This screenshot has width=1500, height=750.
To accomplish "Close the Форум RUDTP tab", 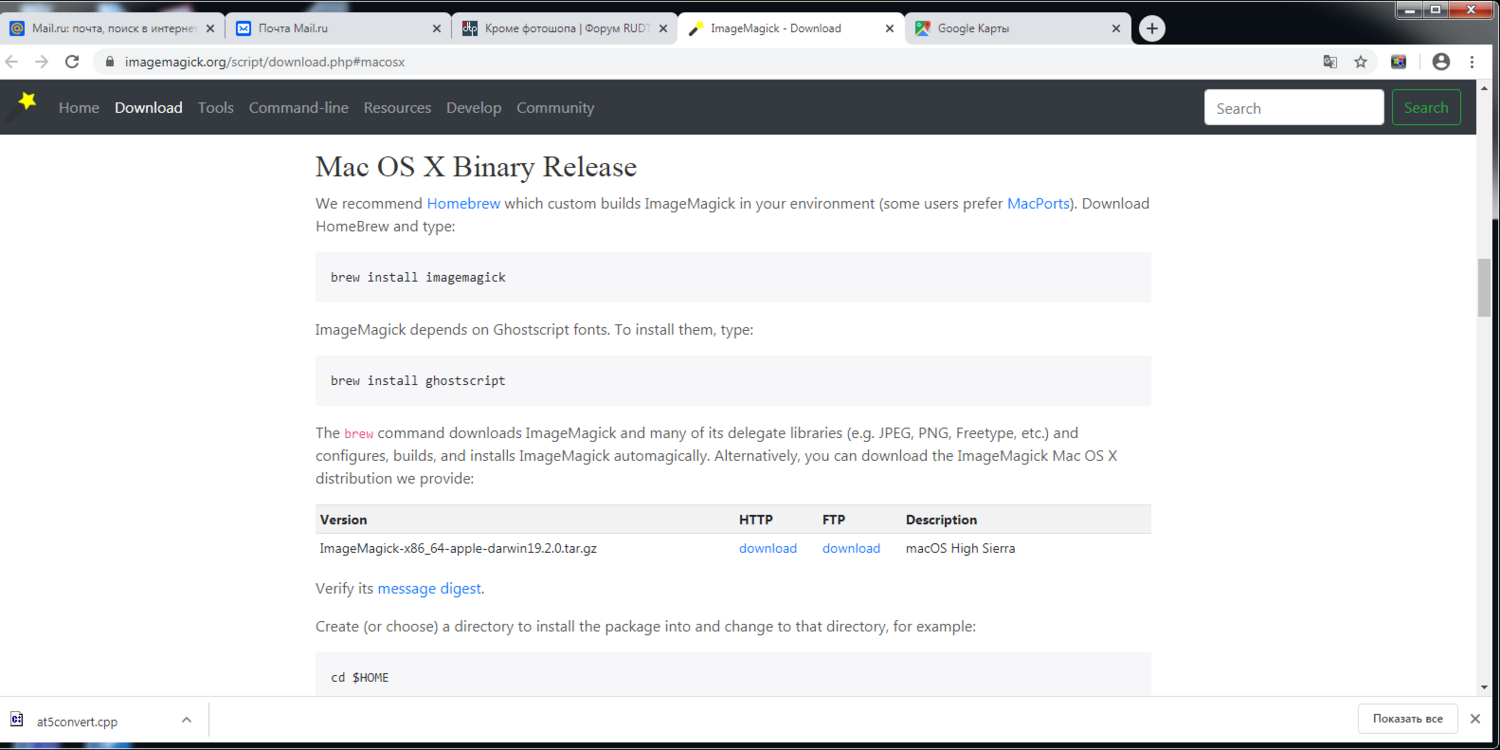I will 663,29.
